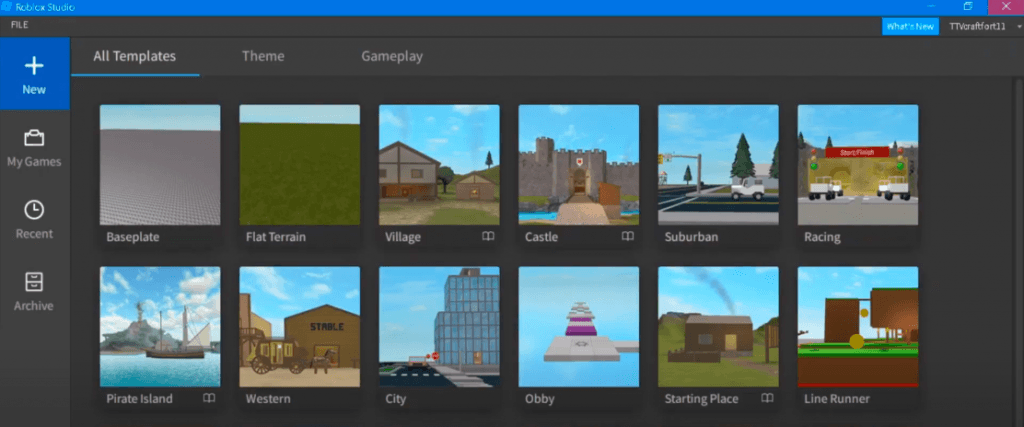Select the Castle template thumbnail

click(579, 165)
